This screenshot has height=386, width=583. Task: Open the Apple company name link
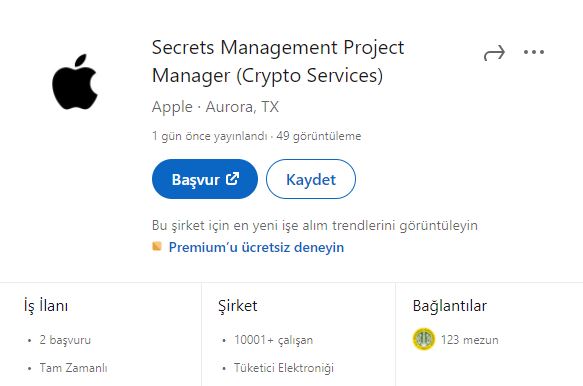coord(172,107)
